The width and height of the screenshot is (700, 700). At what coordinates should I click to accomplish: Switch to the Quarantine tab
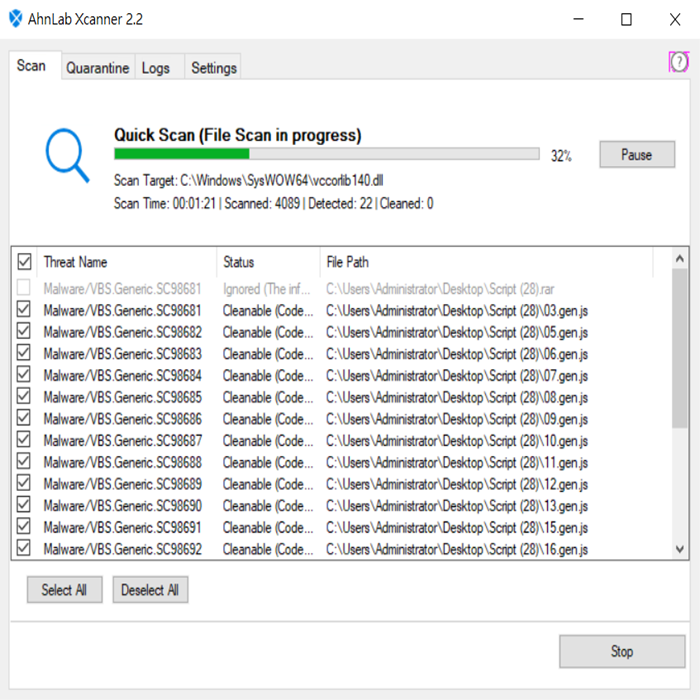(97, 68)
